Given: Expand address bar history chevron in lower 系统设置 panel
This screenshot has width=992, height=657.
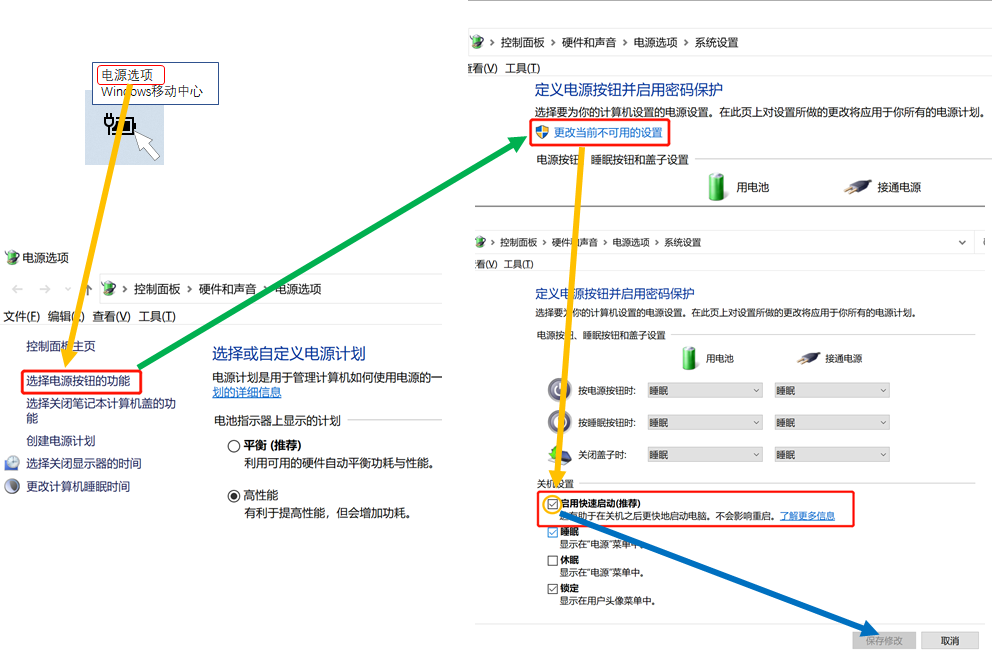Looking at the screenshot, I should coord(962,242).
